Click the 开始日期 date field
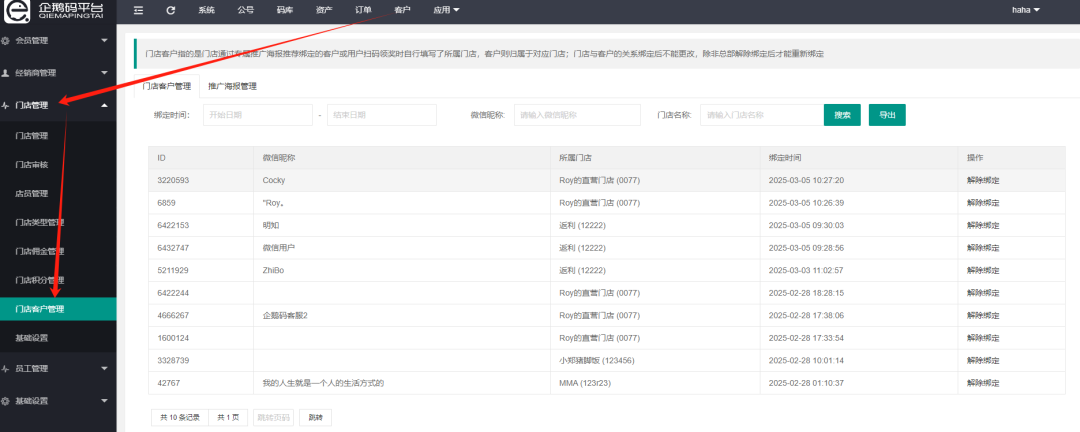This screenshot has height=432, width=1080. click(257, 115)
